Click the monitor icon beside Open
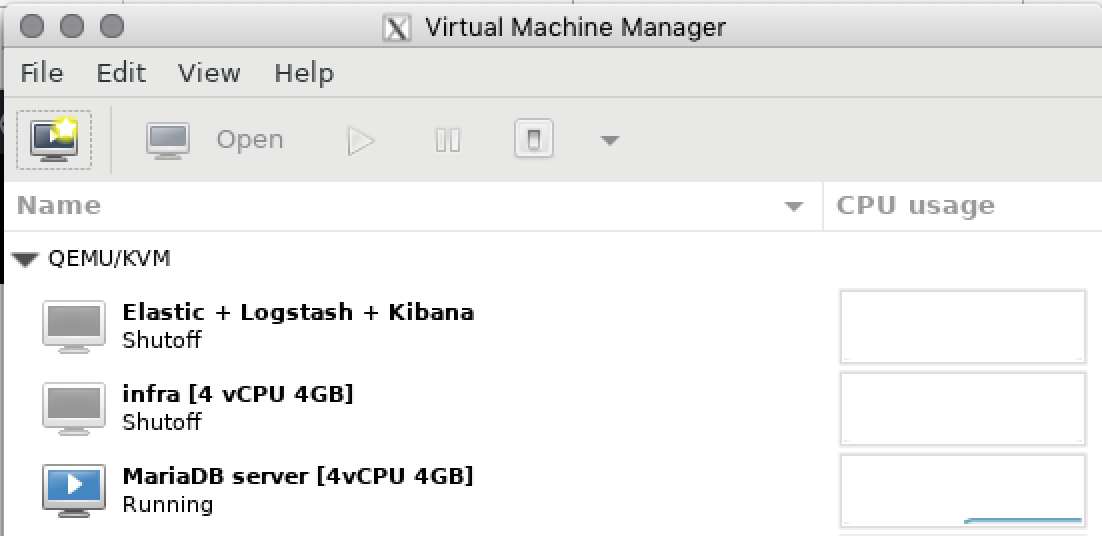This screenshot has height=536, width=1102. click(168, 140)
